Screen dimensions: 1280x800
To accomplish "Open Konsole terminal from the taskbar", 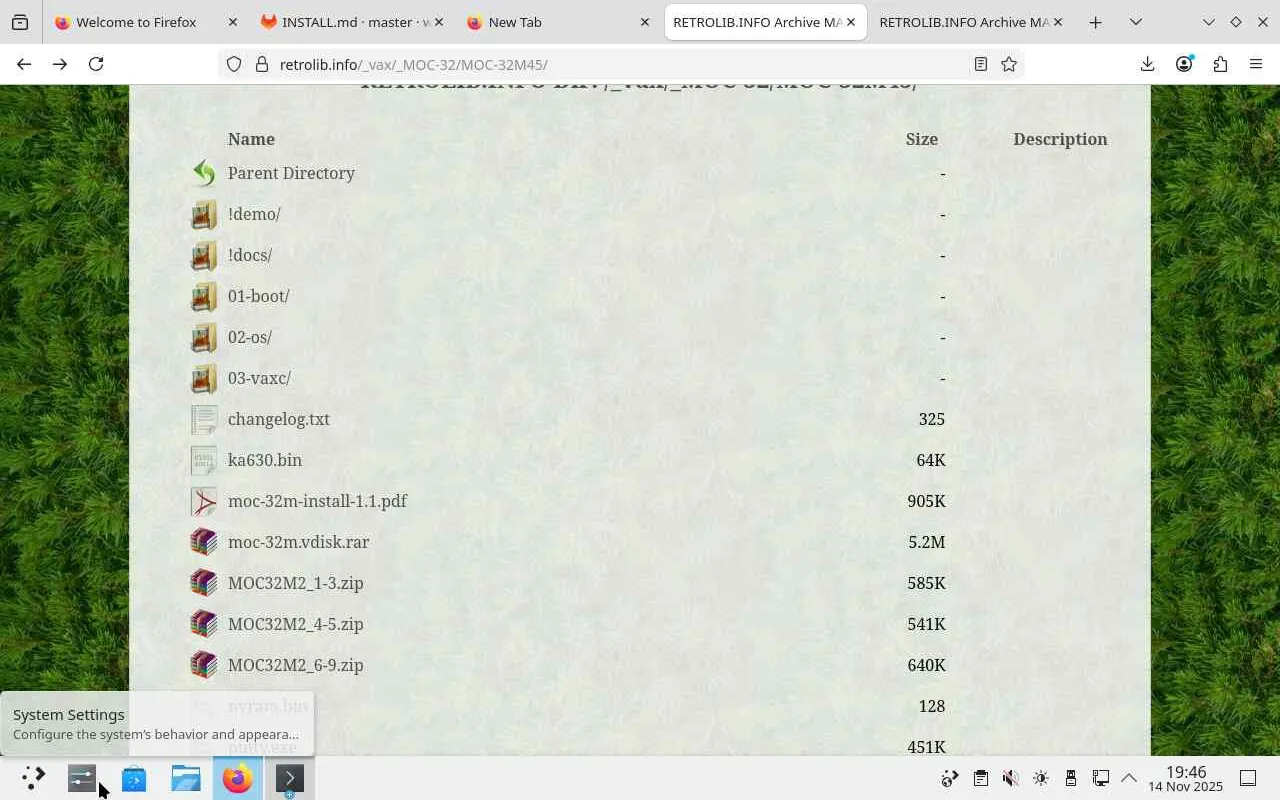I will [x=290, y=778].
